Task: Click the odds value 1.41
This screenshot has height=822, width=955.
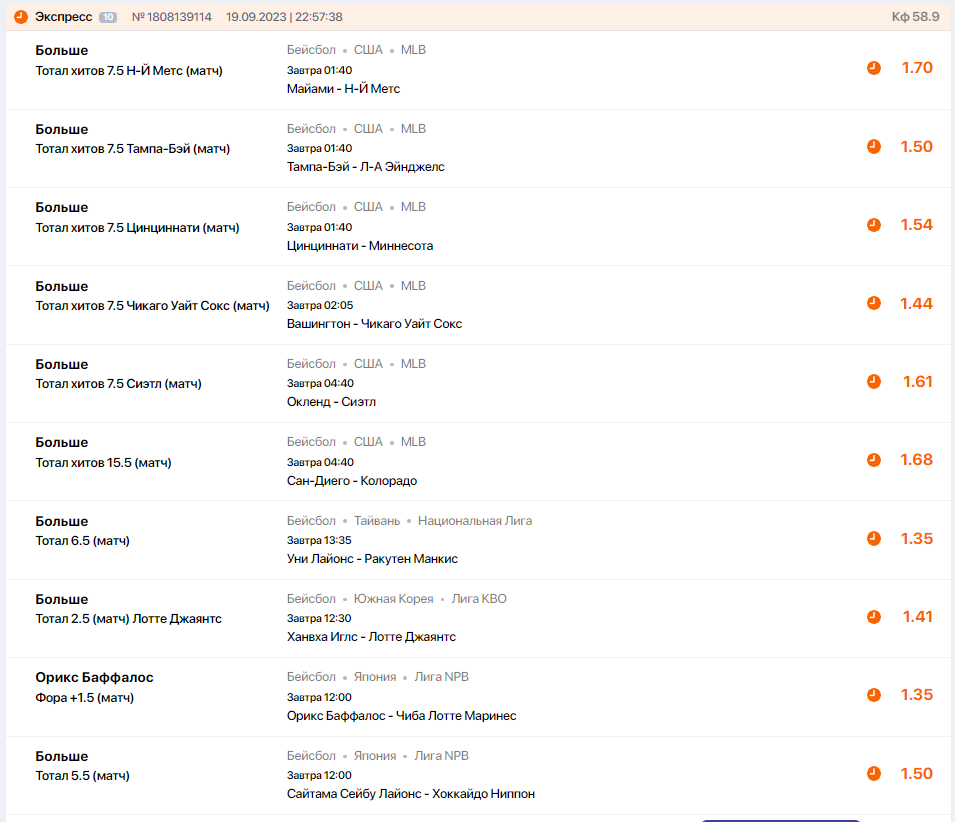Action: click(918, 617)
